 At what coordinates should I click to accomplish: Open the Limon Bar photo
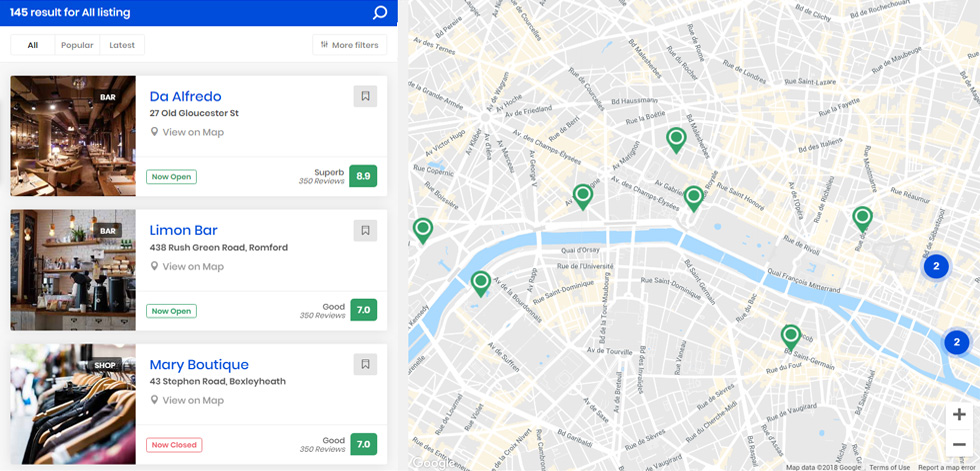(x=73, y=270)
